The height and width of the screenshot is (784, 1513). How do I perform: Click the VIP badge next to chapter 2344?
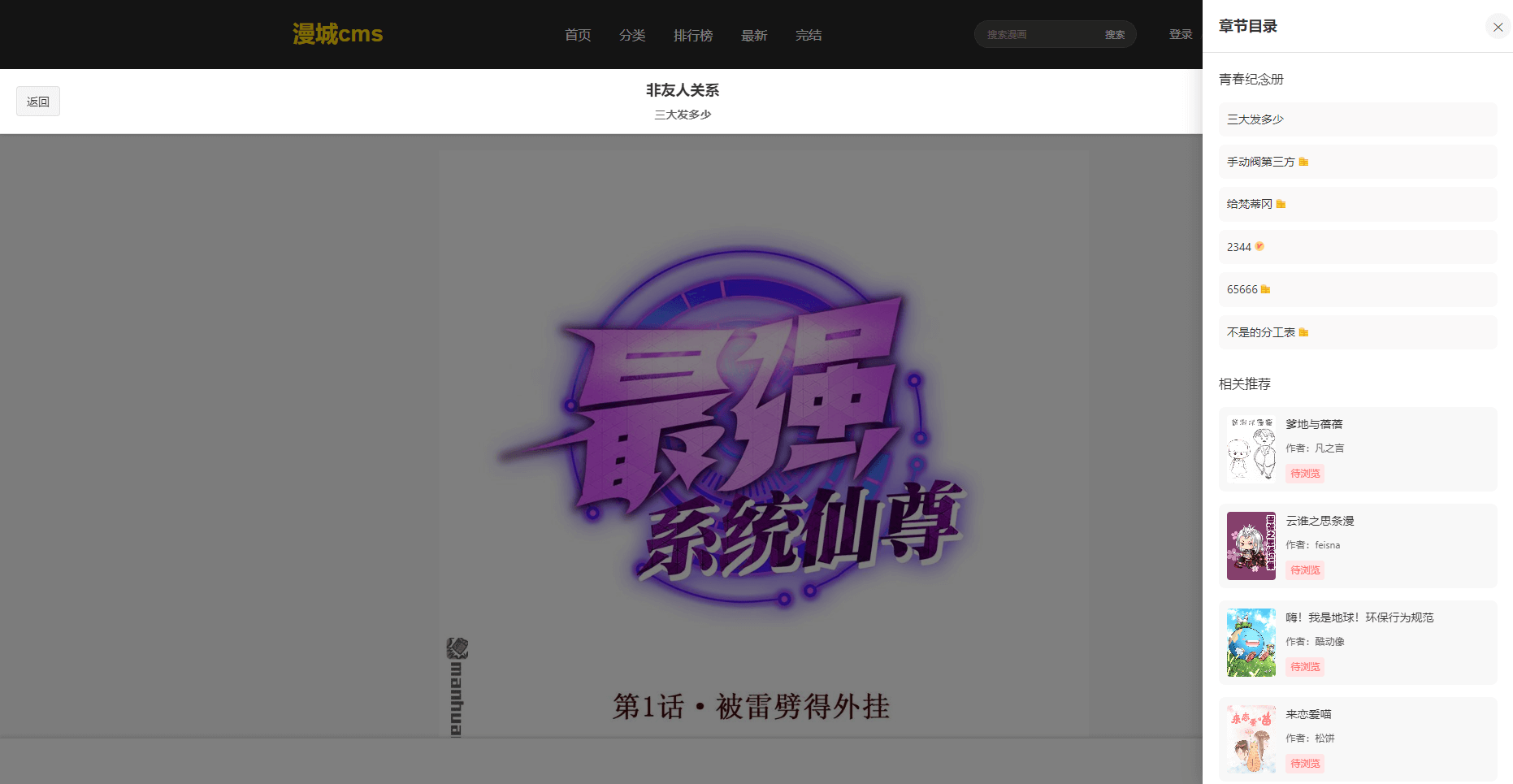pyautogui.click(x=1259, y=246)
